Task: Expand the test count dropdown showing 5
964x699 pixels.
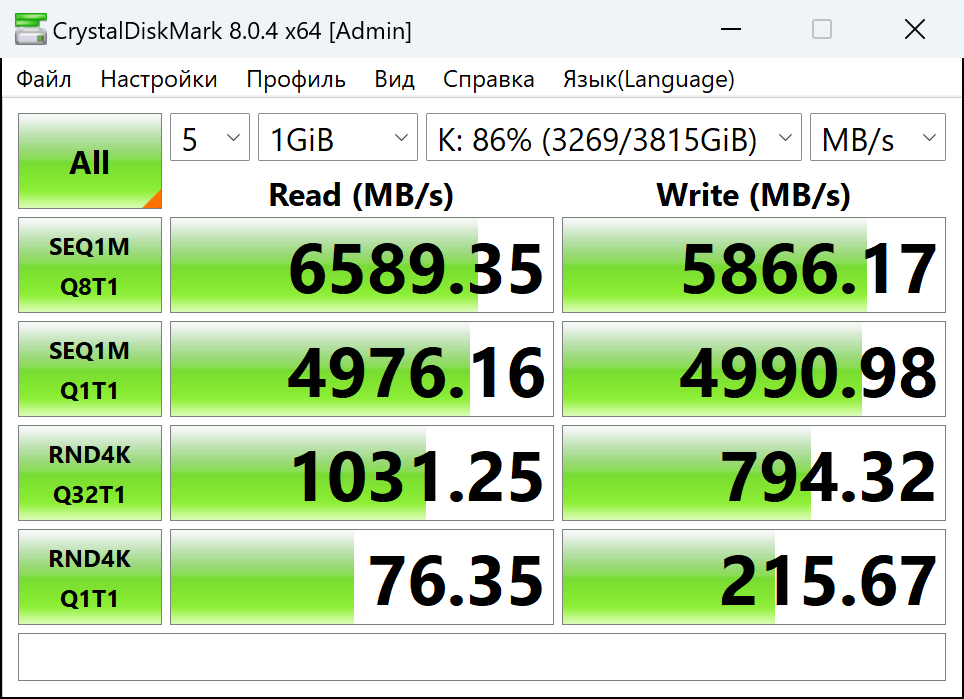Action: (210, 137)
